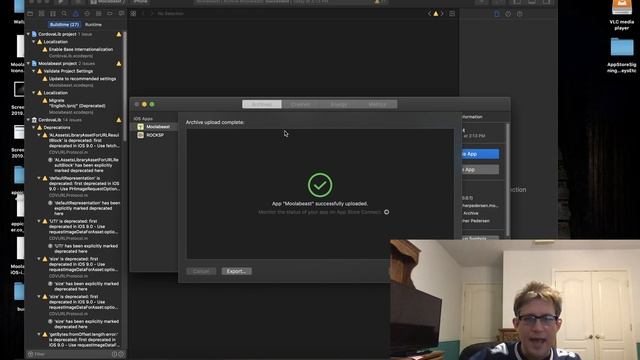This screenshot has height=360, width=640.
Task: Collapse the Moolabeast project issue group
Action: tap(28, 64)
